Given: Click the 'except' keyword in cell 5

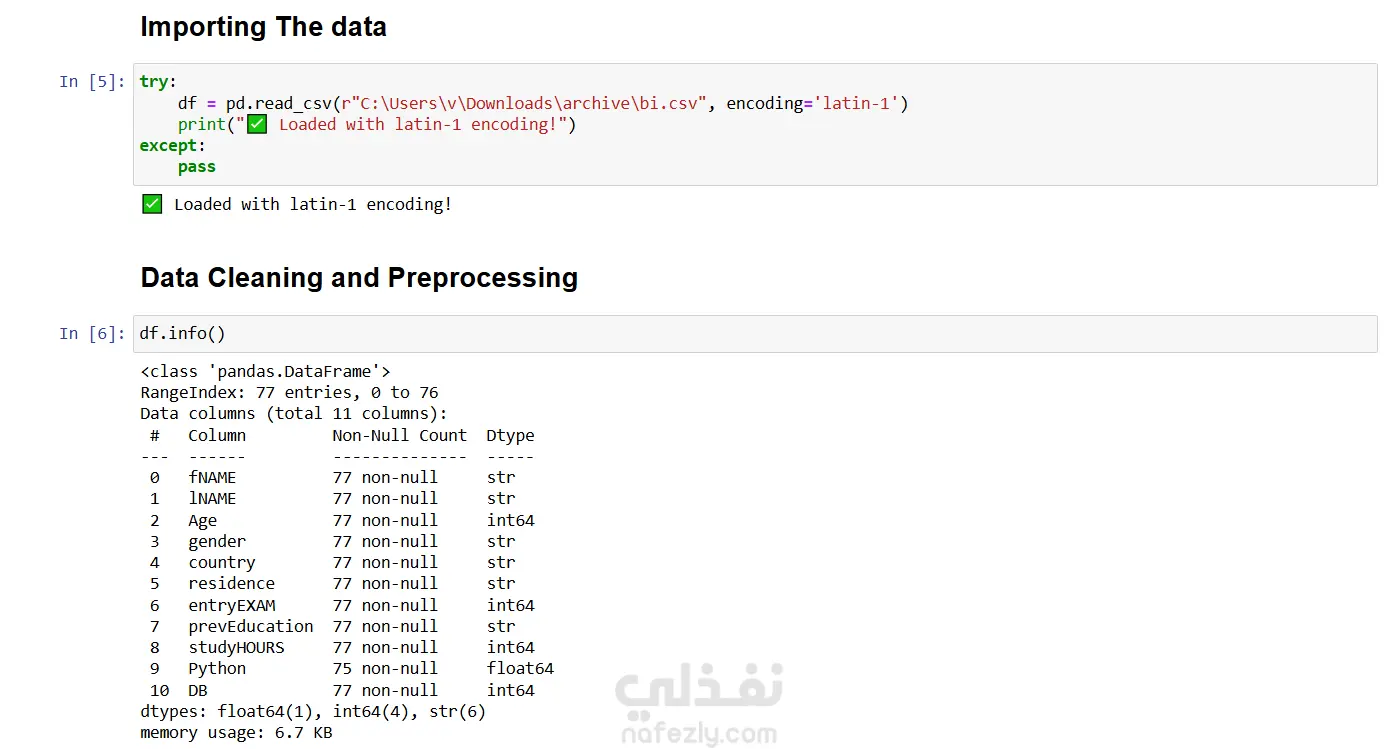Looking at the screenshot, I should [168, 146].
